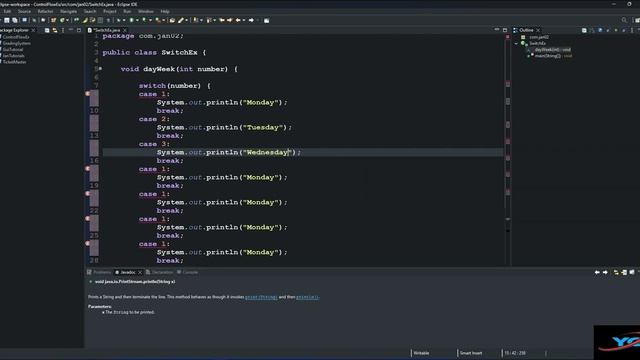
Task: Open the Window menu
Action: pos(146,11)
